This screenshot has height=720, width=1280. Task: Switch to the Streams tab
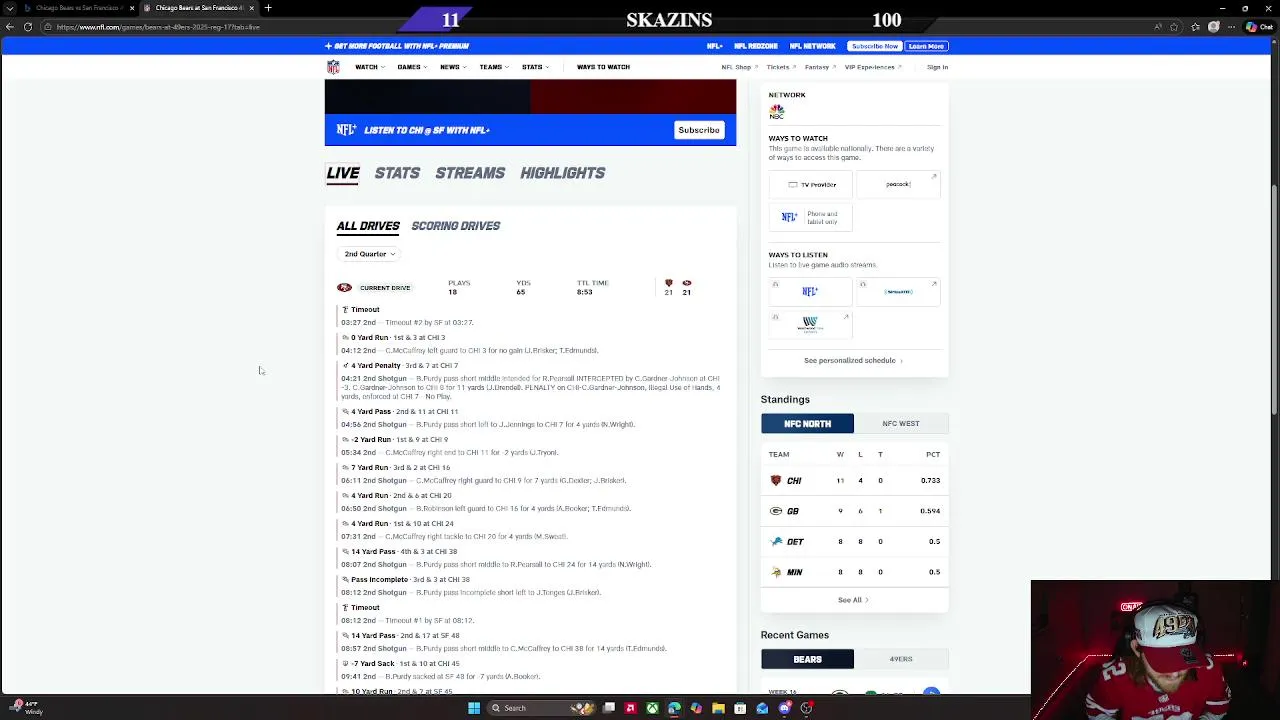tap(470, 173)
